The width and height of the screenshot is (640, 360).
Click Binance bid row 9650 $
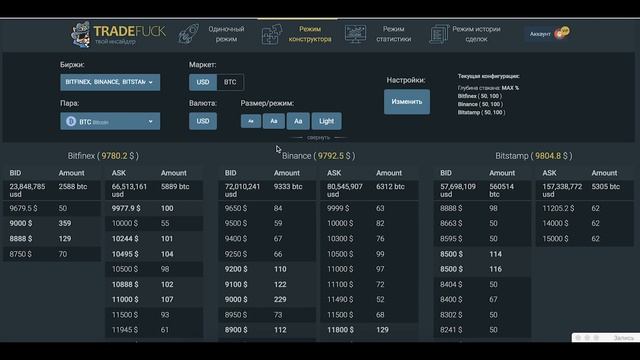point(267,209)
